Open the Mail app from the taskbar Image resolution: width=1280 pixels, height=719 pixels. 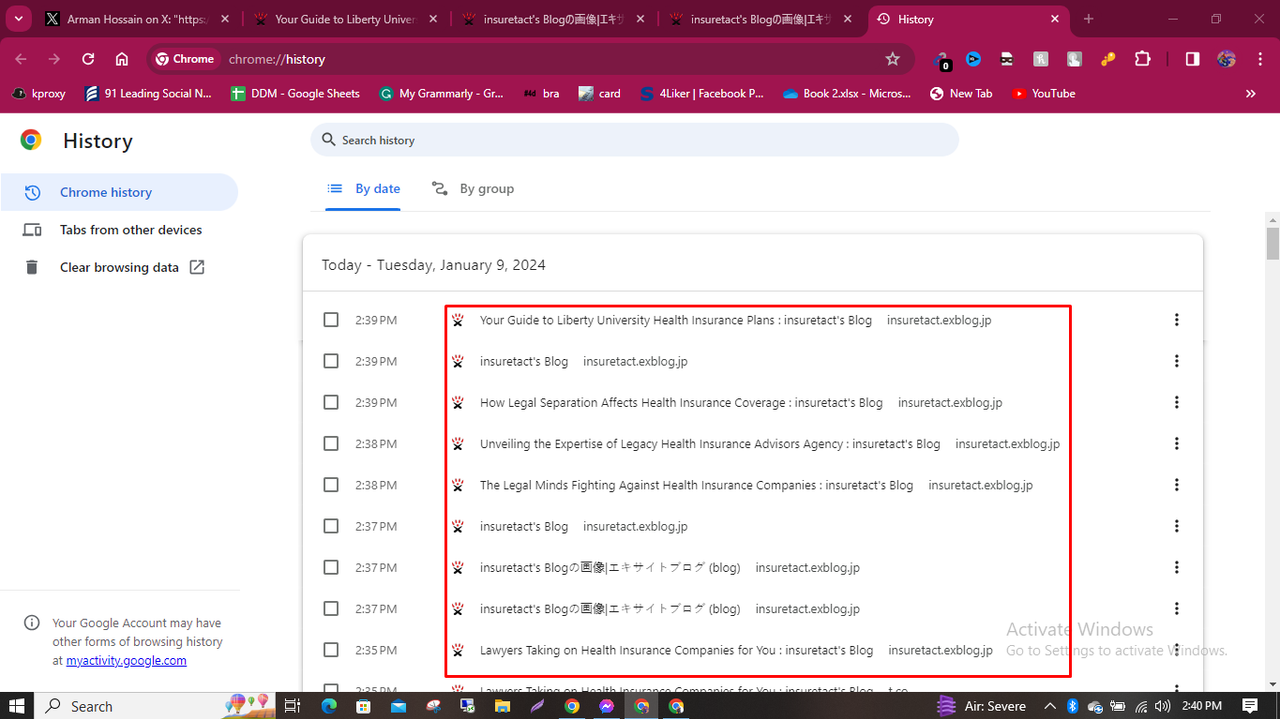[398, 706]
